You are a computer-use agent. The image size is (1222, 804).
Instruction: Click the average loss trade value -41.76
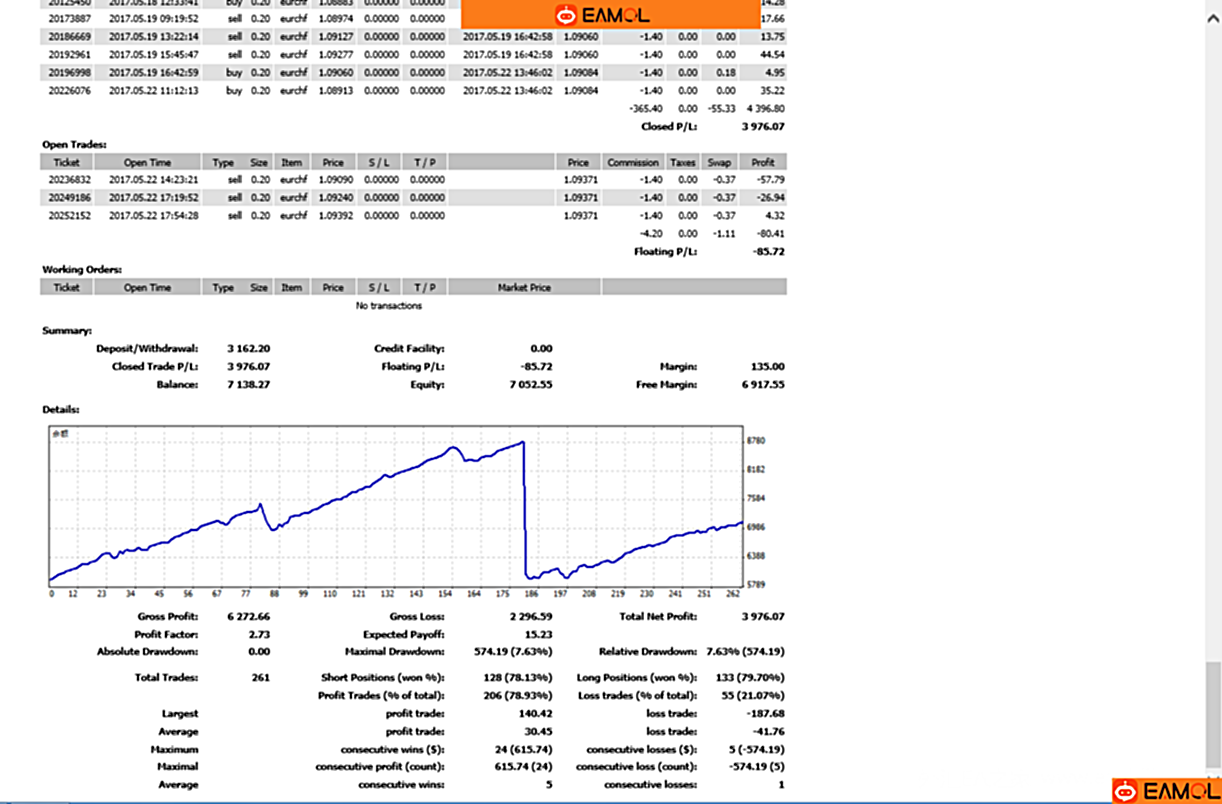769,731
